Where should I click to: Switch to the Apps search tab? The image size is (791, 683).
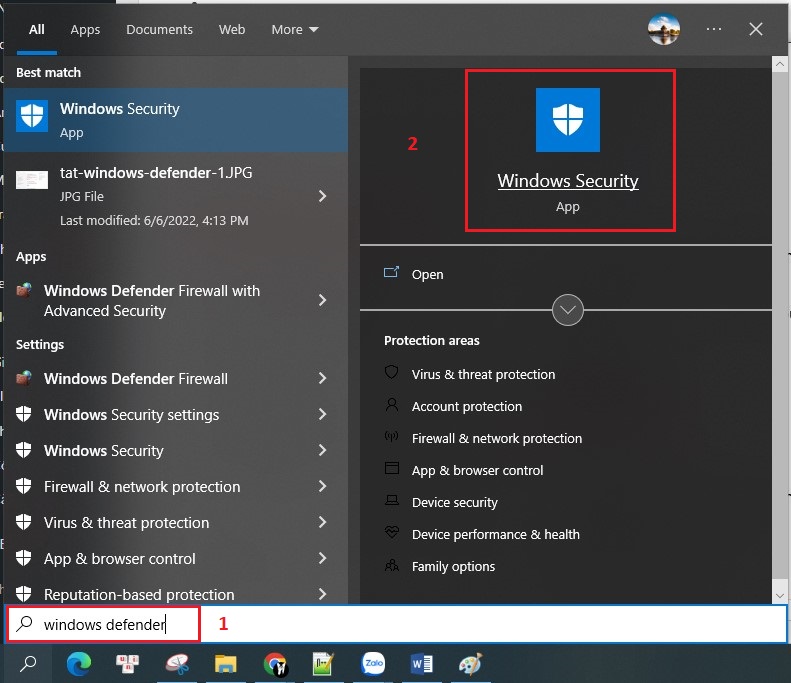(x=85, y=29)
